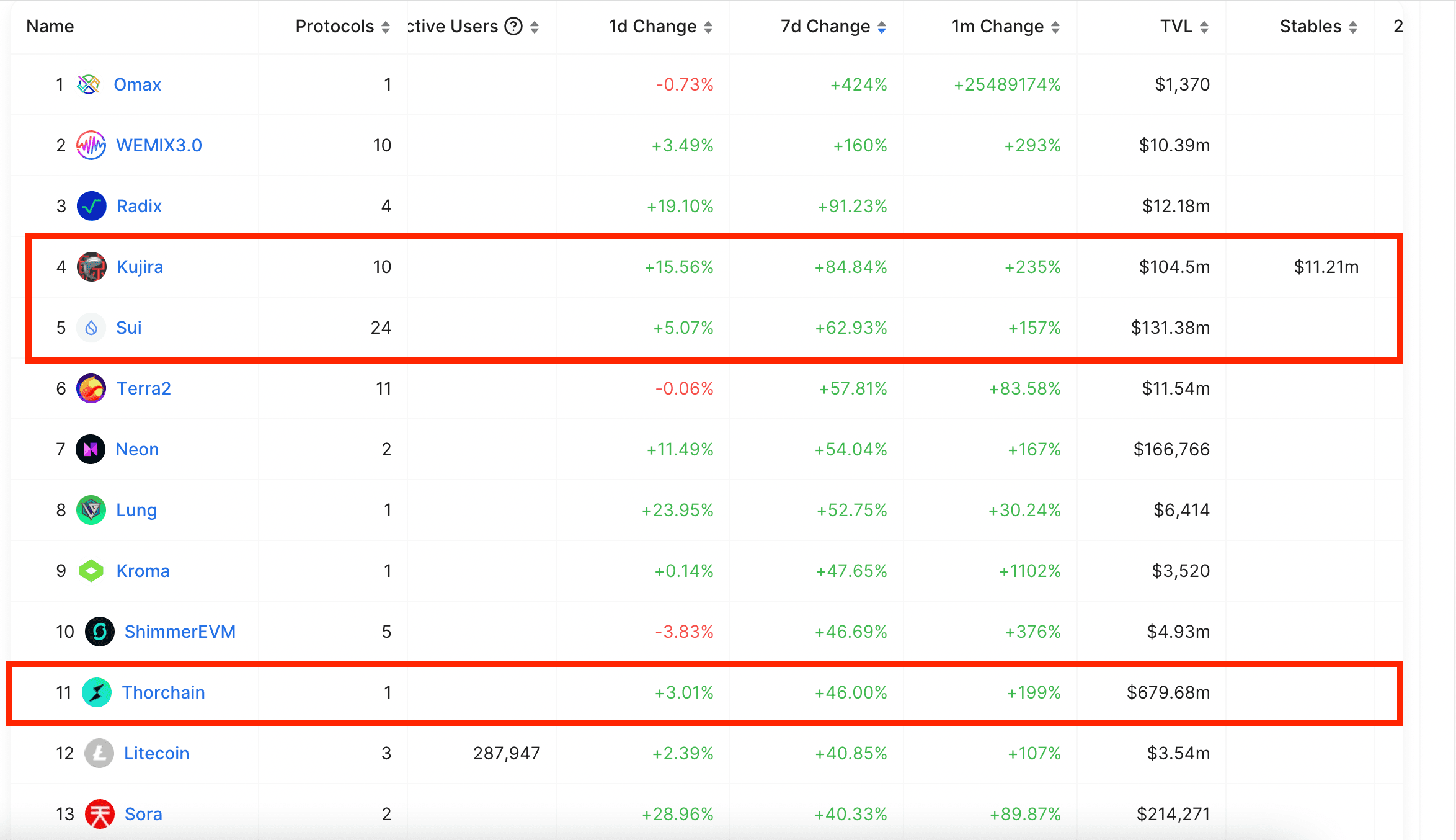This screenshot has width=1456, height=840.
Task: Click the 1d Change column header label
Action: tap(652, 26)
